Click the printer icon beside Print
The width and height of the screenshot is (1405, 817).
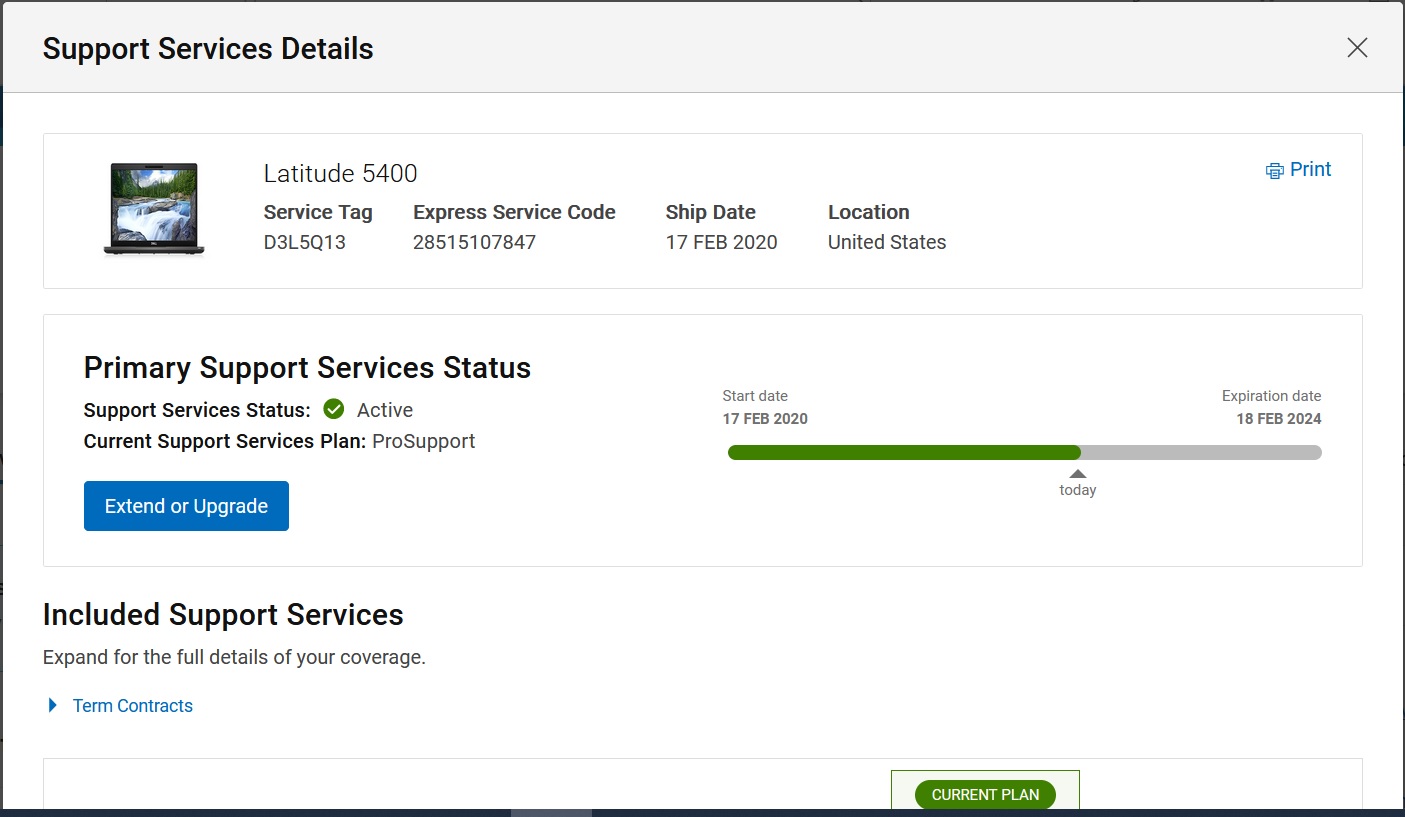tap(1274, 171)
